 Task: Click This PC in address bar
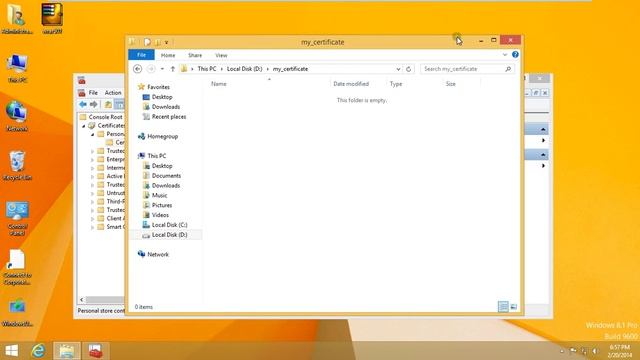pyautogui.click(x=207, y=69)
